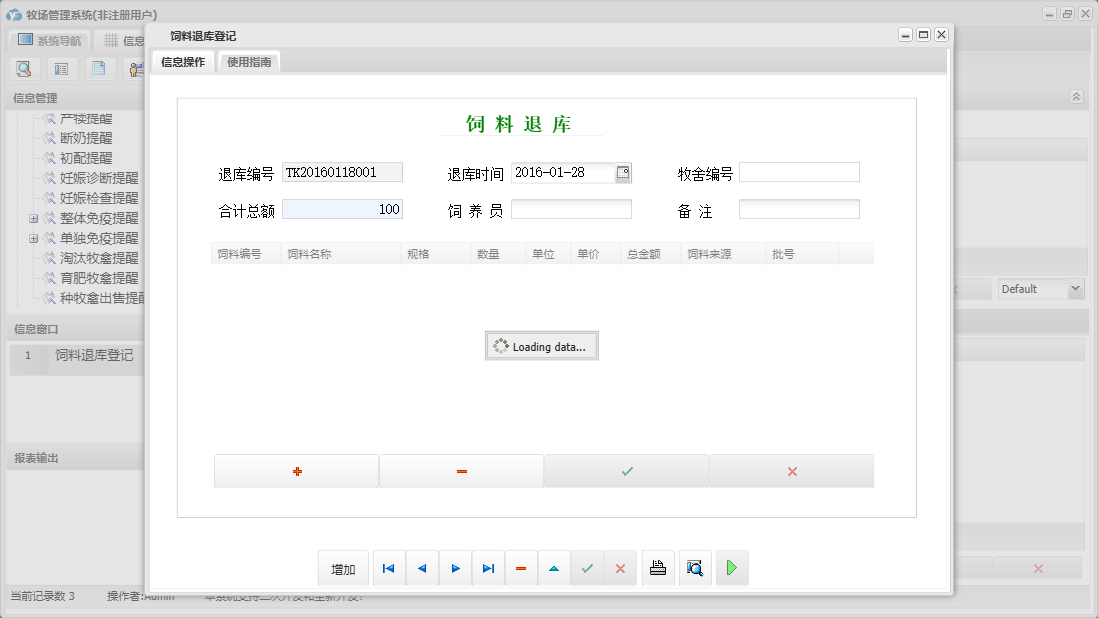The width and height of the screenshot is (1098, 618).
Task: Select 妊娠诊断提醒 in the tree
Action: [x=98, y=178]
